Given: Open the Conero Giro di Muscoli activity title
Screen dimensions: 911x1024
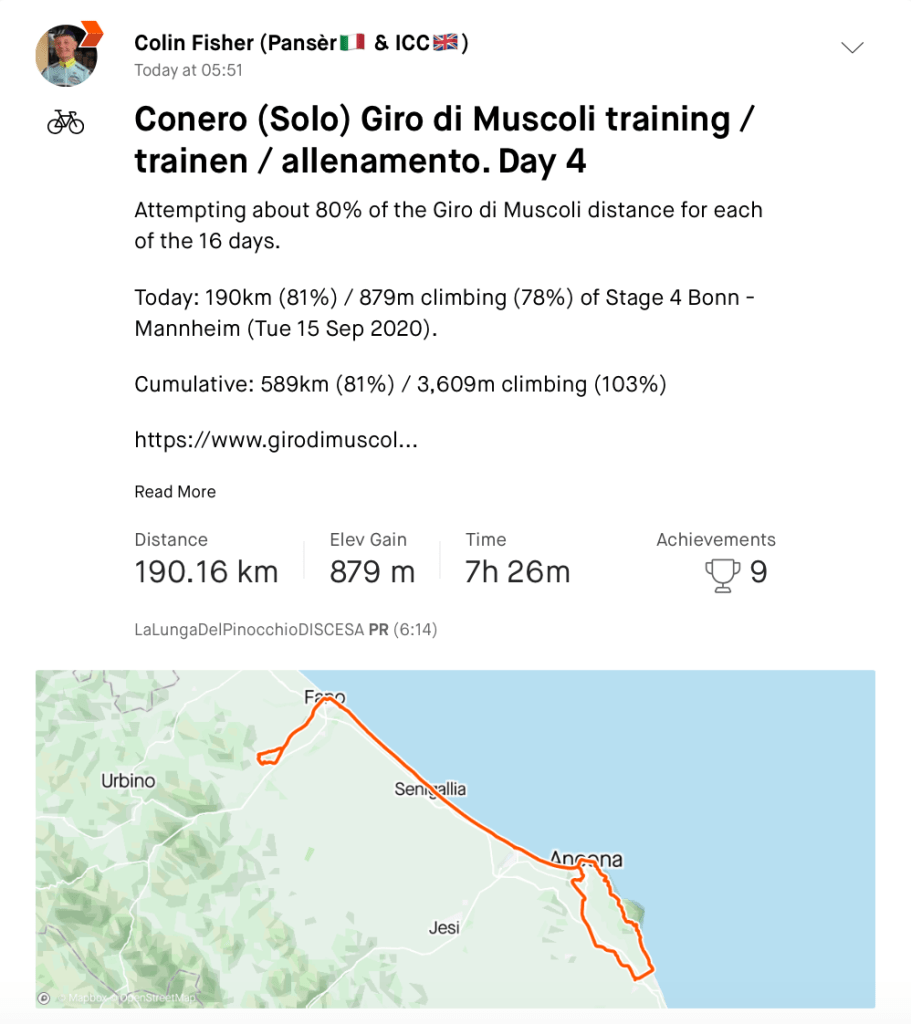Looking at the screenshot, I should (443, 139).
